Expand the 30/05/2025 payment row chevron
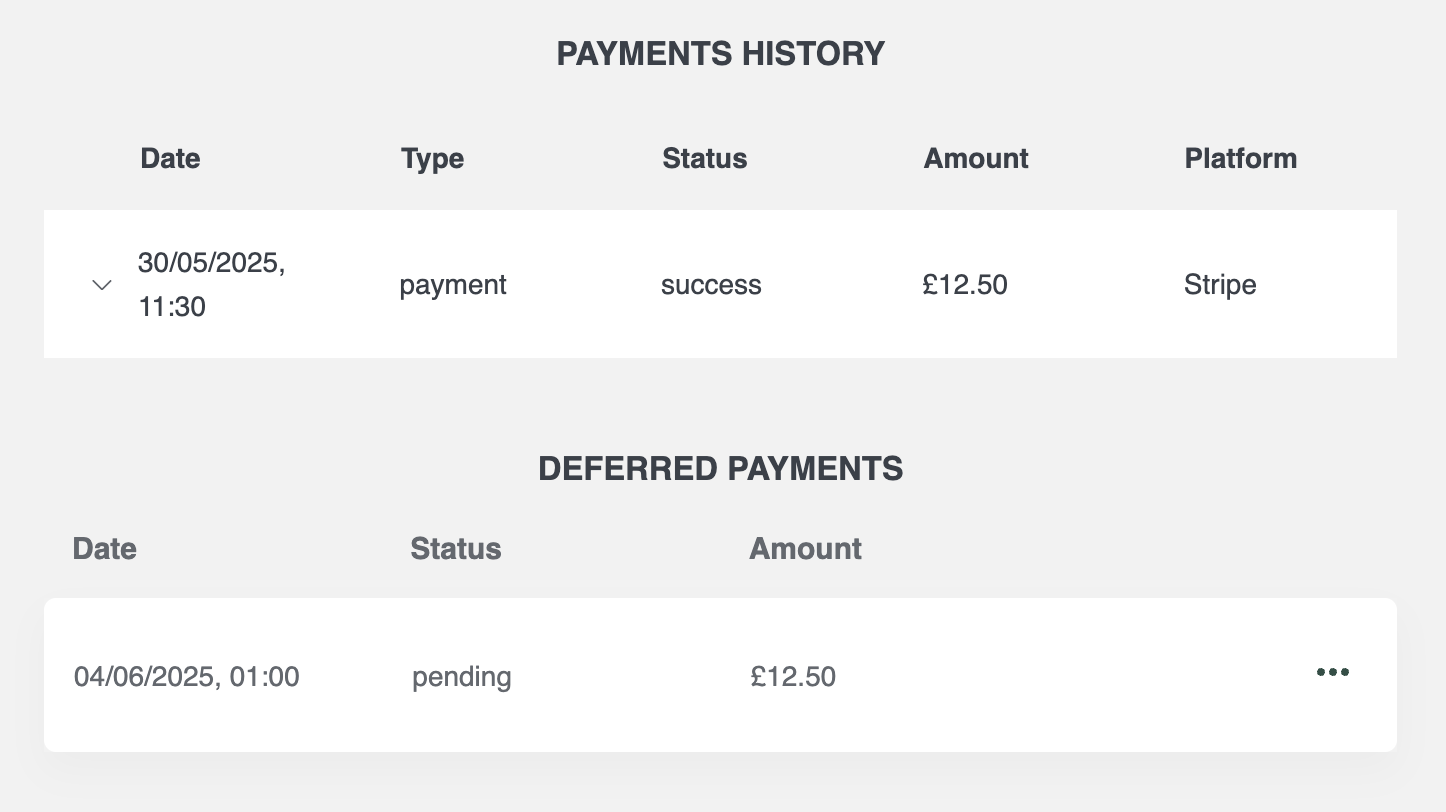Viewport: 1446px width, 812px height. click(x=101, y=285)
